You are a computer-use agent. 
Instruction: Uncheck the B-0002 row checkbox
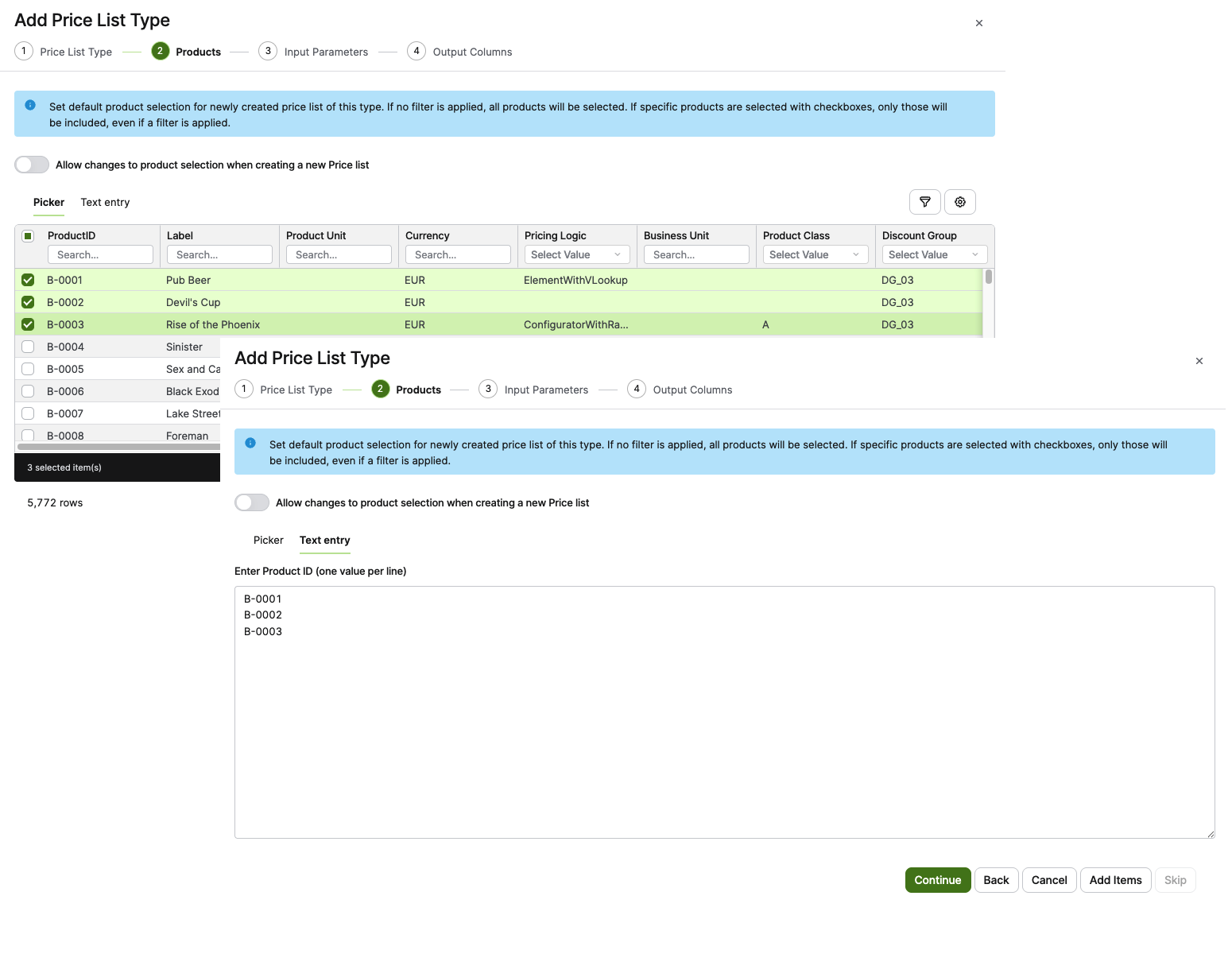coord(28,302)
